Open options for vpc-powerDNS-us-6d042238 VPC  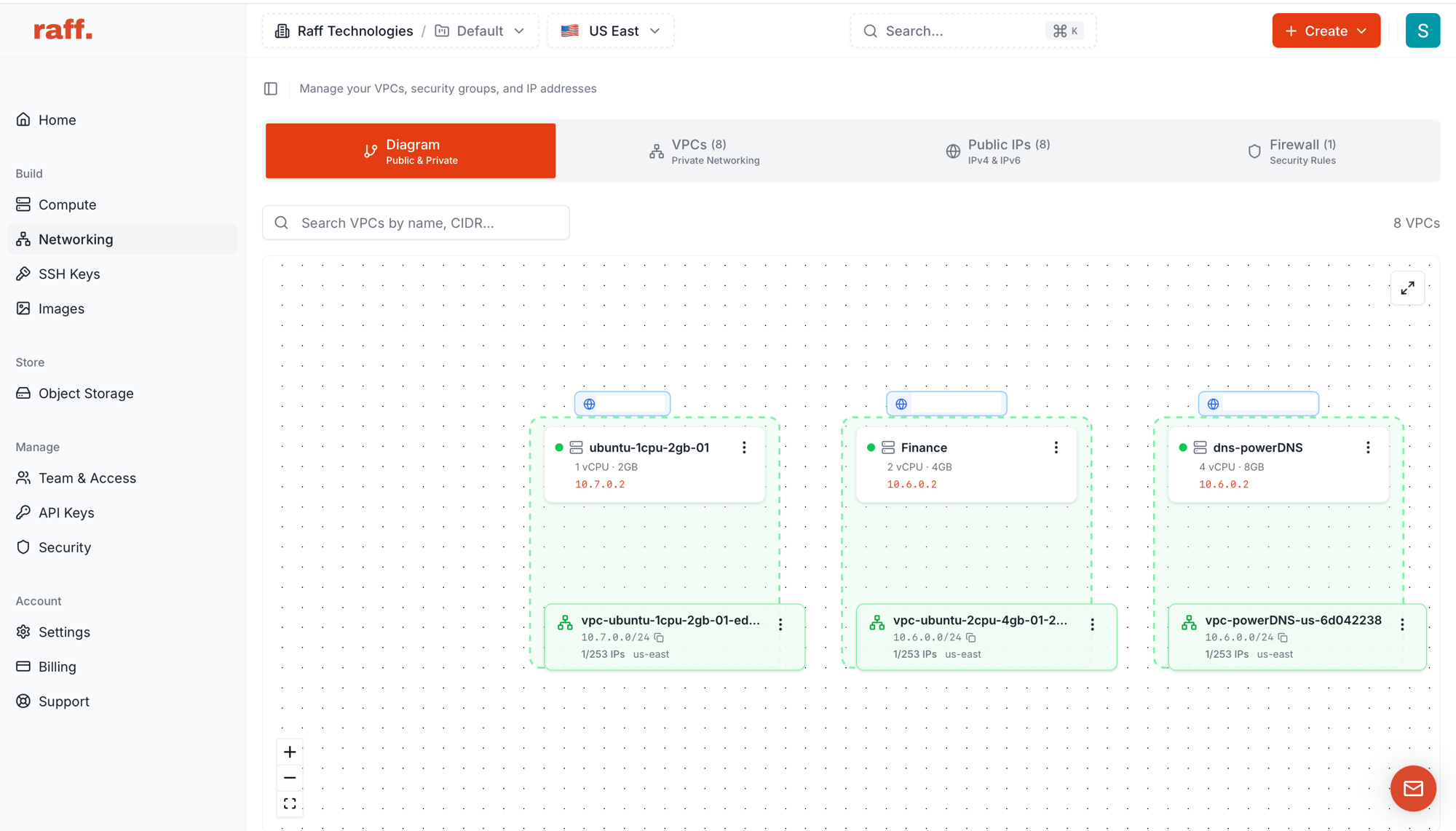[x=1402, y=624]
